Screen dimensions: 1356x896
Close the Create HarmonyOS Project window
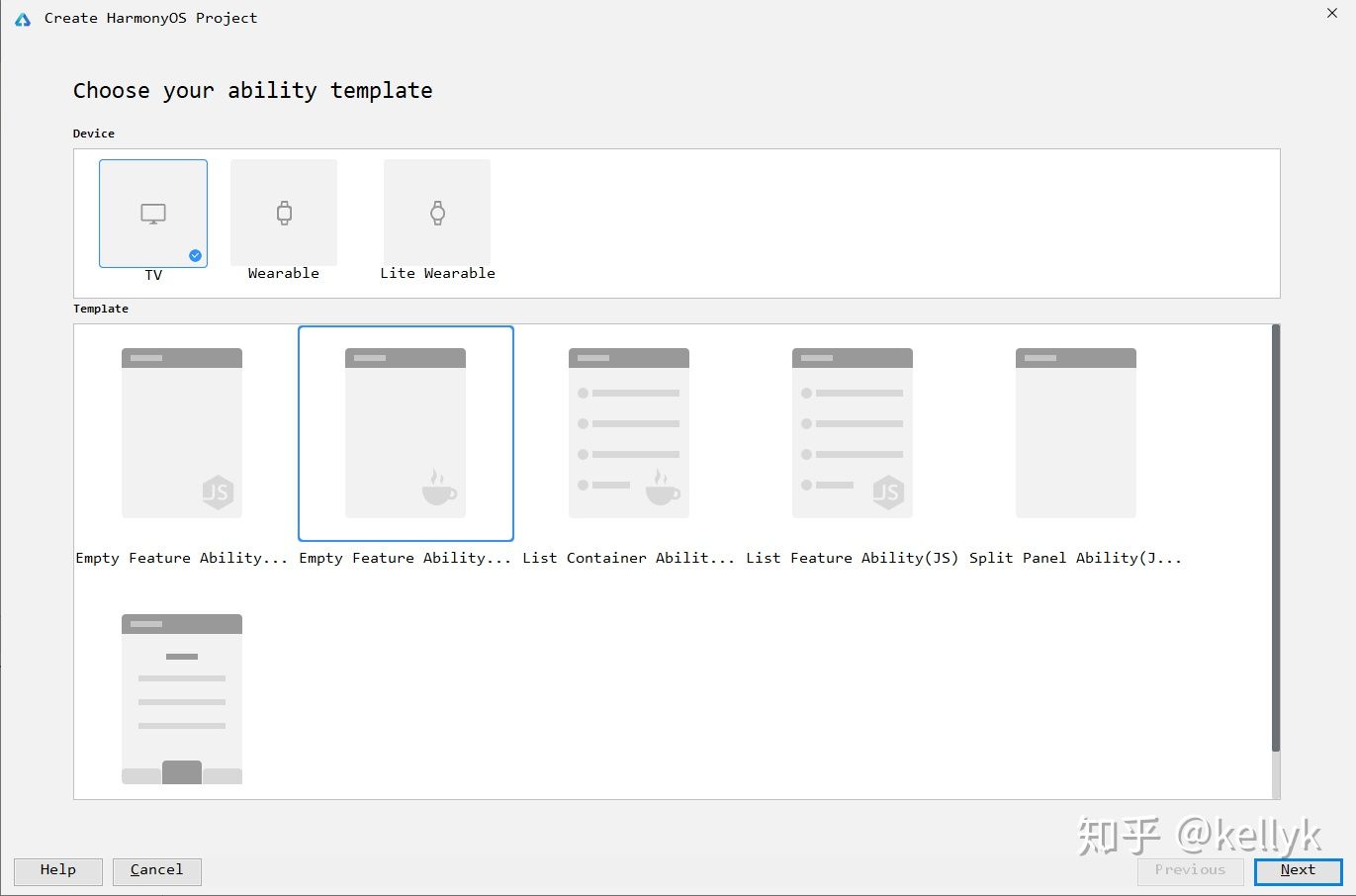(x=1332, y=14)
